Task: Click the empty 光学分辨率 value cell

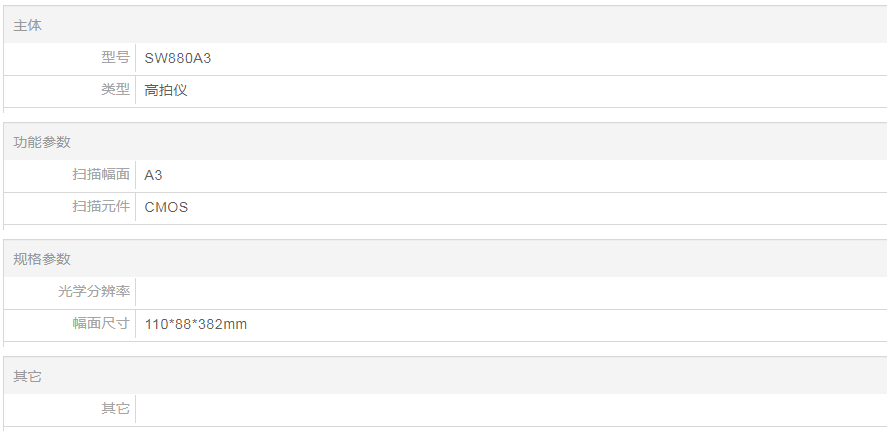Action: [x=500, y=292]
